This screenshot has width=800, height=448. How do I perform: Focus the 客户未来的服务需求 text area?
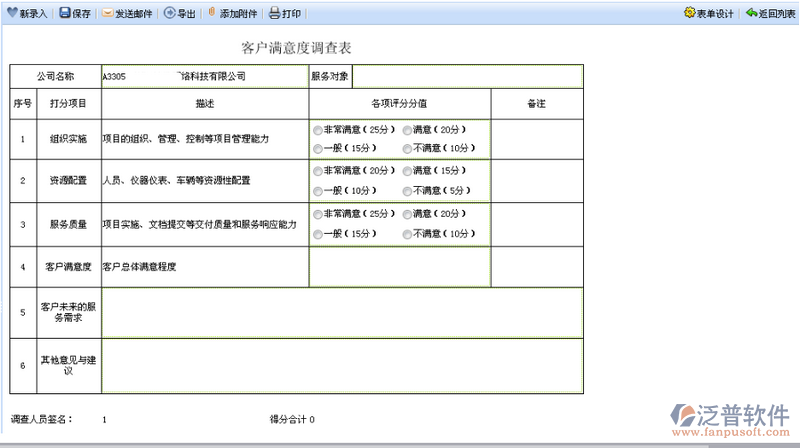[x=342, y=312]
